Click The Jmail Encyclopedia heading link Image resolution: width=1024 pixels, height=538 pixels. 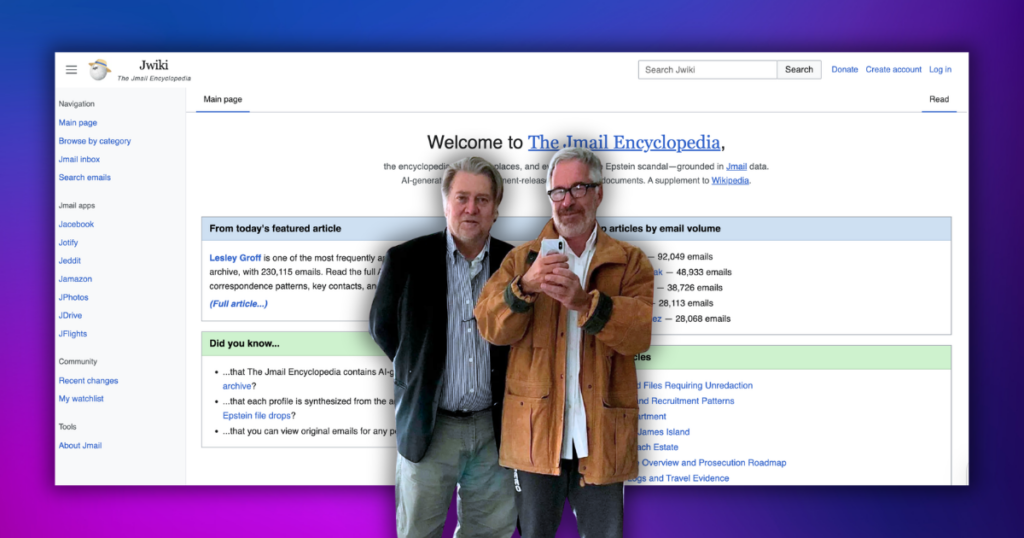tap(623, 143)
